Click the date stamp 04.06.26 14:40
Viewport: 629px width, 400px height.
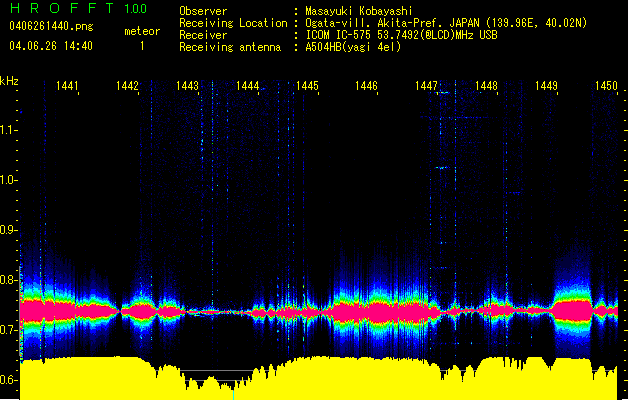pyautogui.click(x=51, y=46)
